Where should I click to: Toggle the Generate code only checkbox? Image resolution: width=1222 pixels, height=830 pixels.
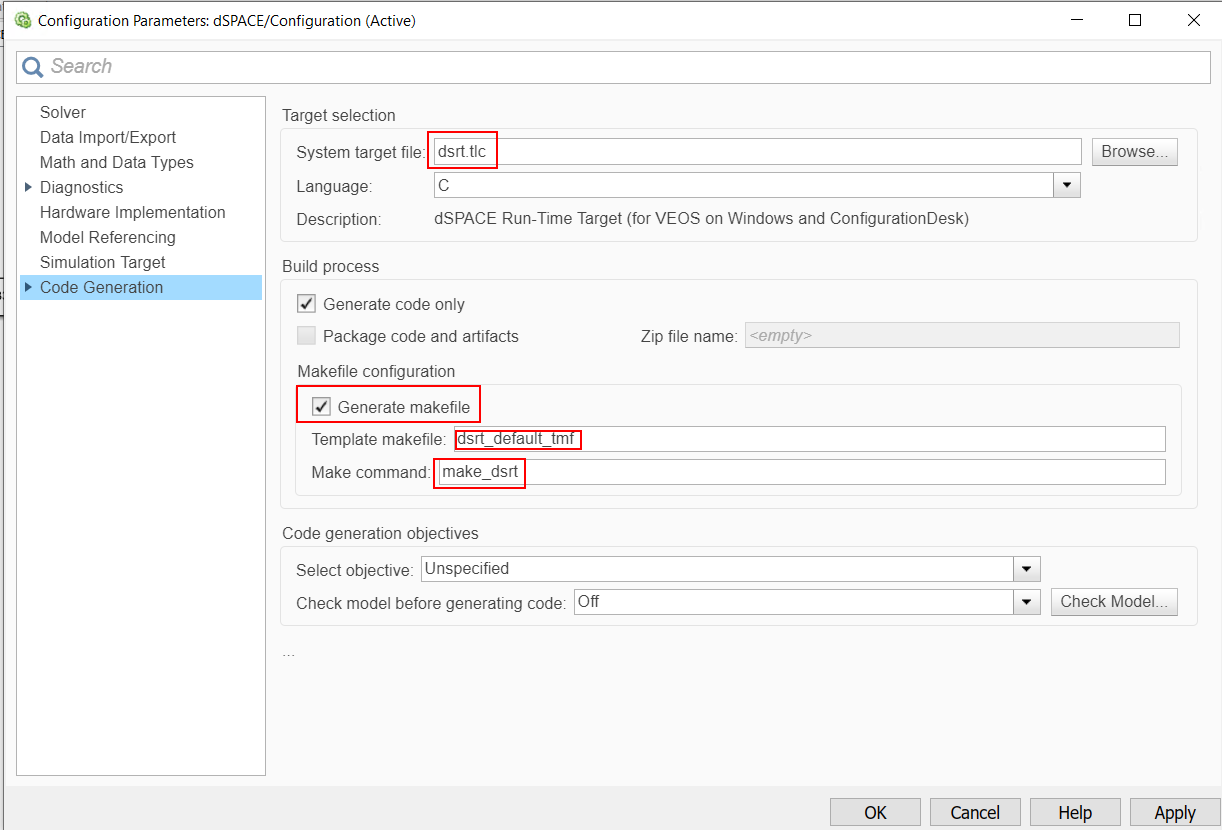pos(307,304)
